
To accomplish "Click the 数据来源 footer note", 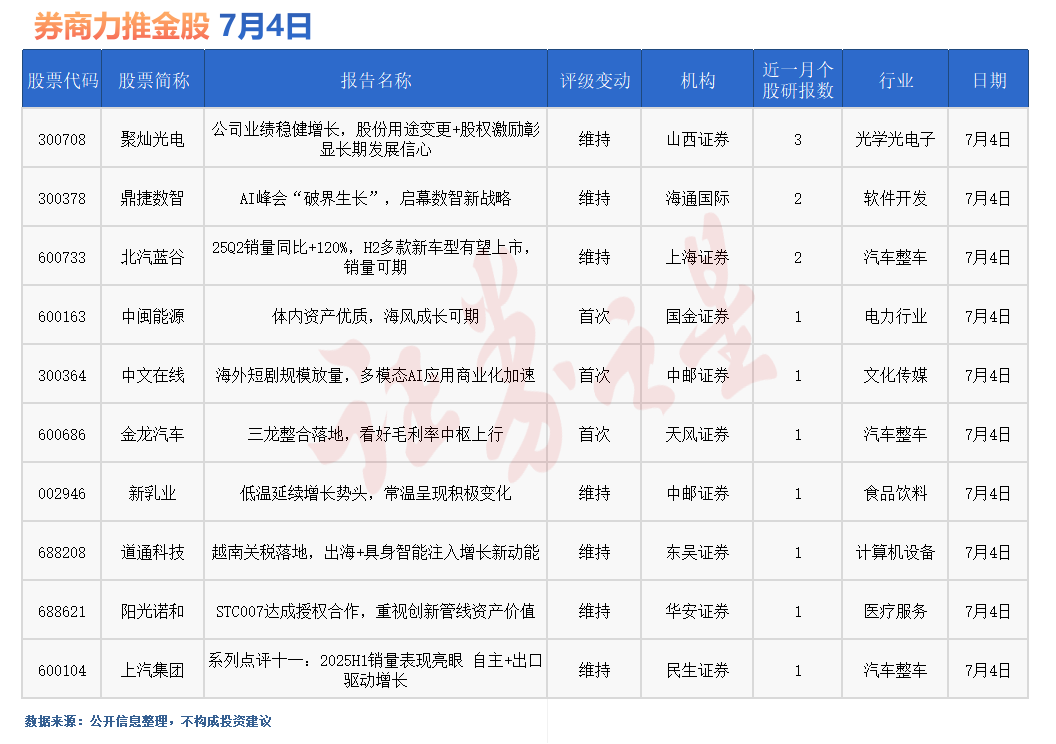I will (148, 721).
